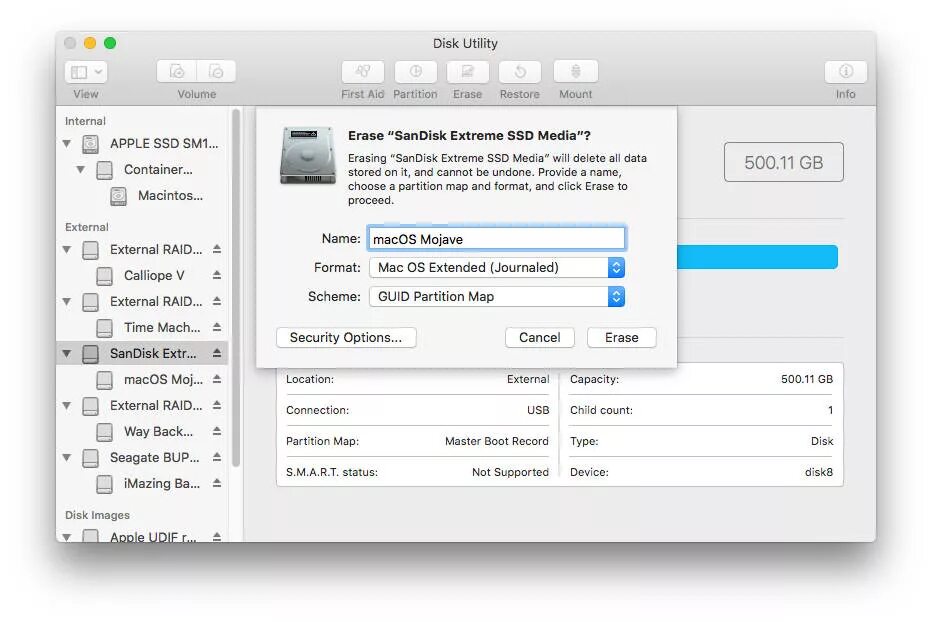Click the Security Options... button
Screen dimensions: 932x622
346,337
